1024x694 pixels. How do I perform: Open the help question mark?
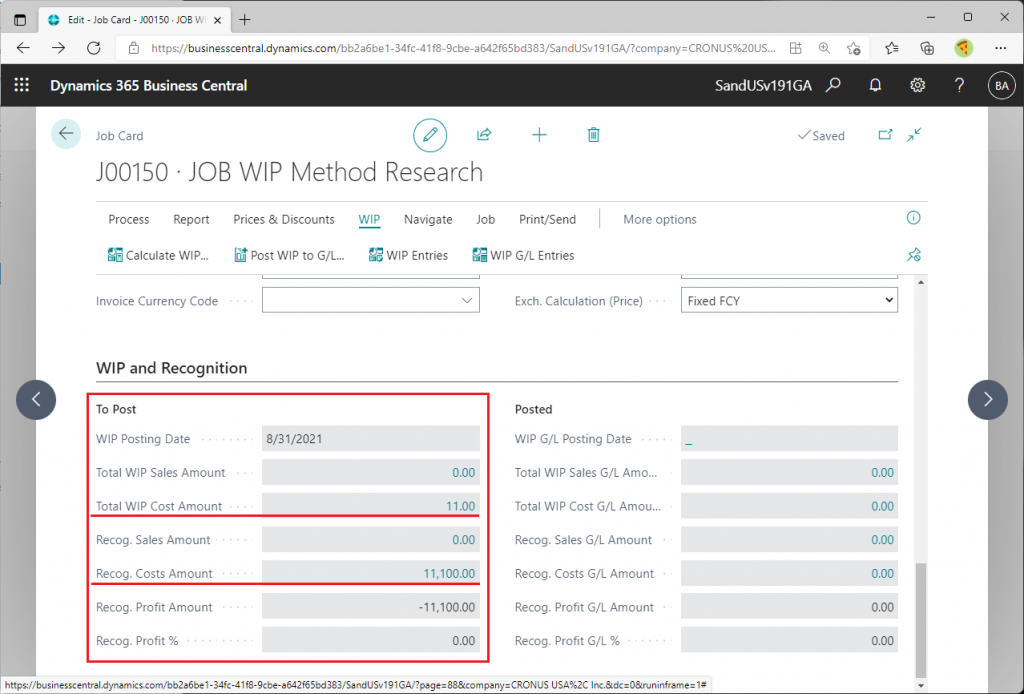(x=959, y=85)
